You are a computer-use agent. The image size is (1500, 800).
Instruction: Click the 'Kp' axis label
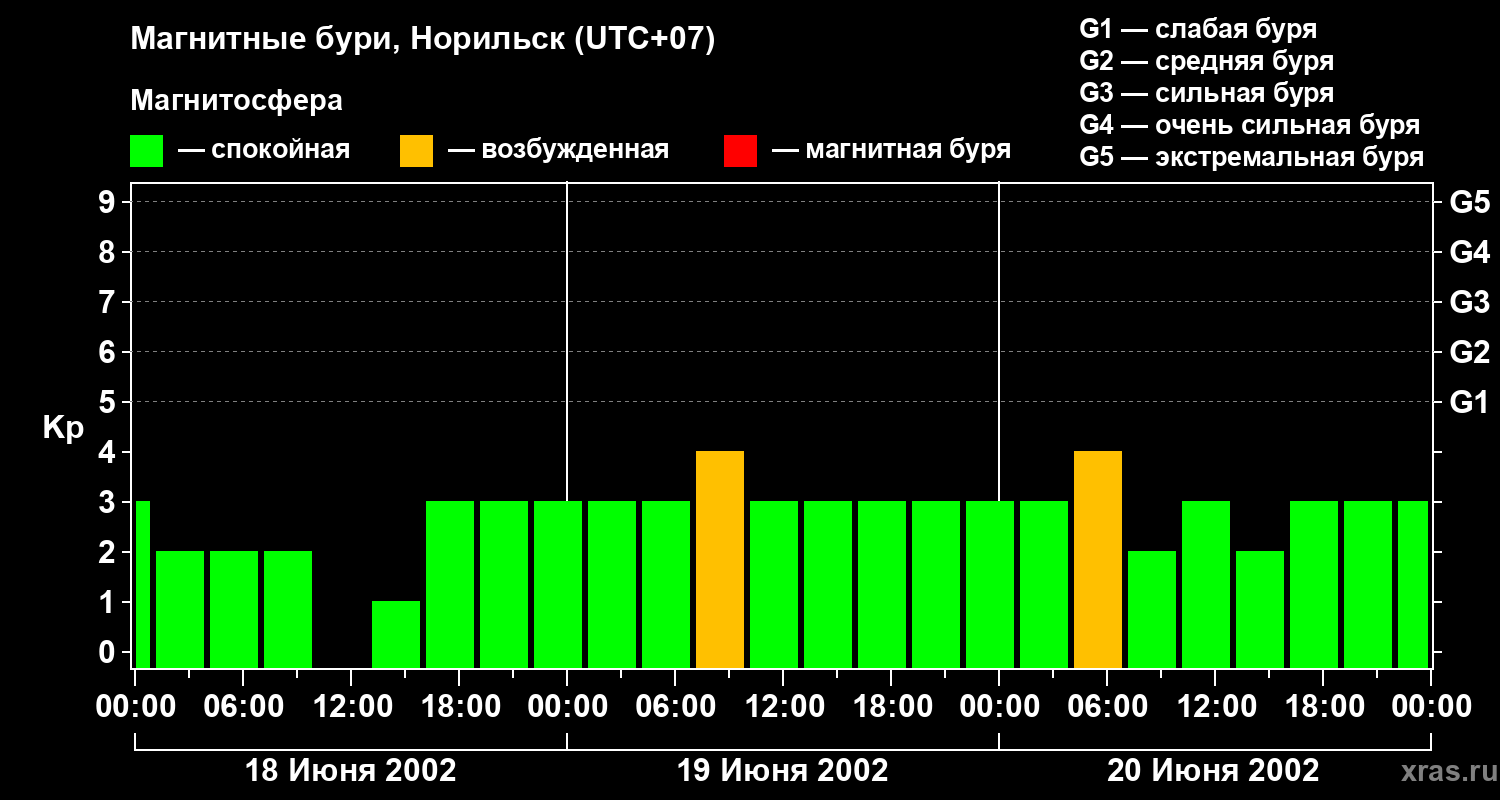(63, 428)
